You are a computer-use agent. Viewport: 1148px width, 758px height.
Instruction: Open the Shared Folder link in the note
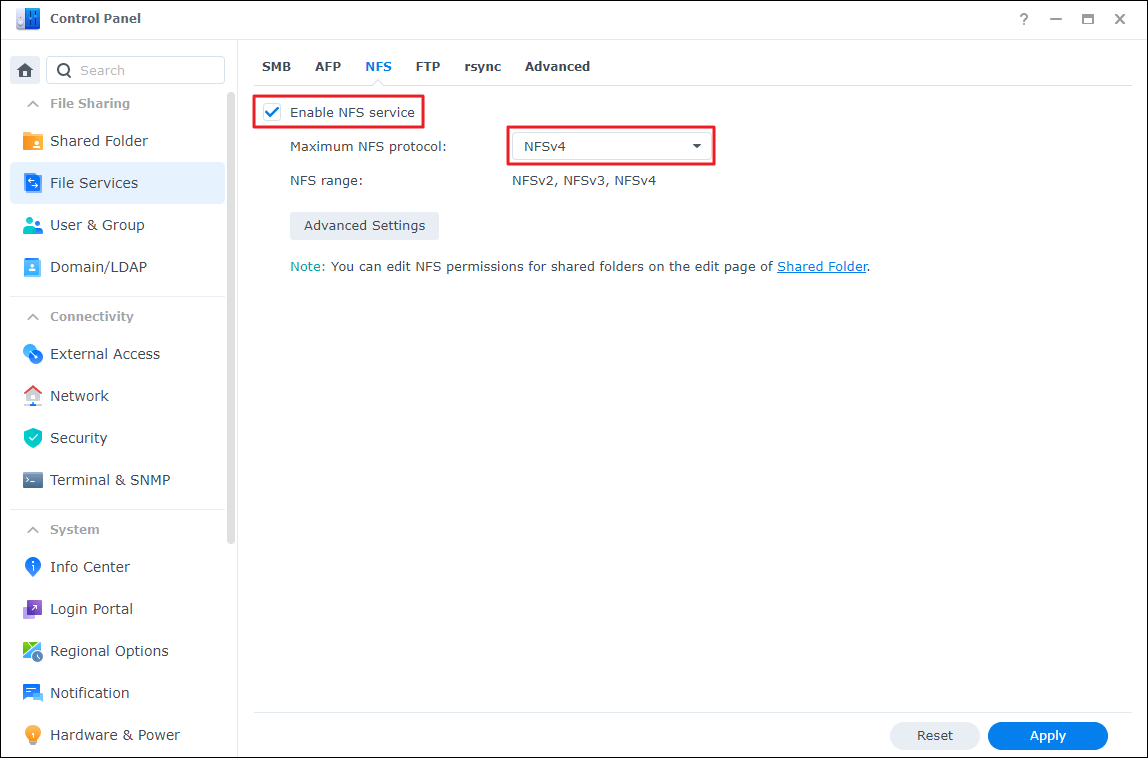click(x=822, y=266)
